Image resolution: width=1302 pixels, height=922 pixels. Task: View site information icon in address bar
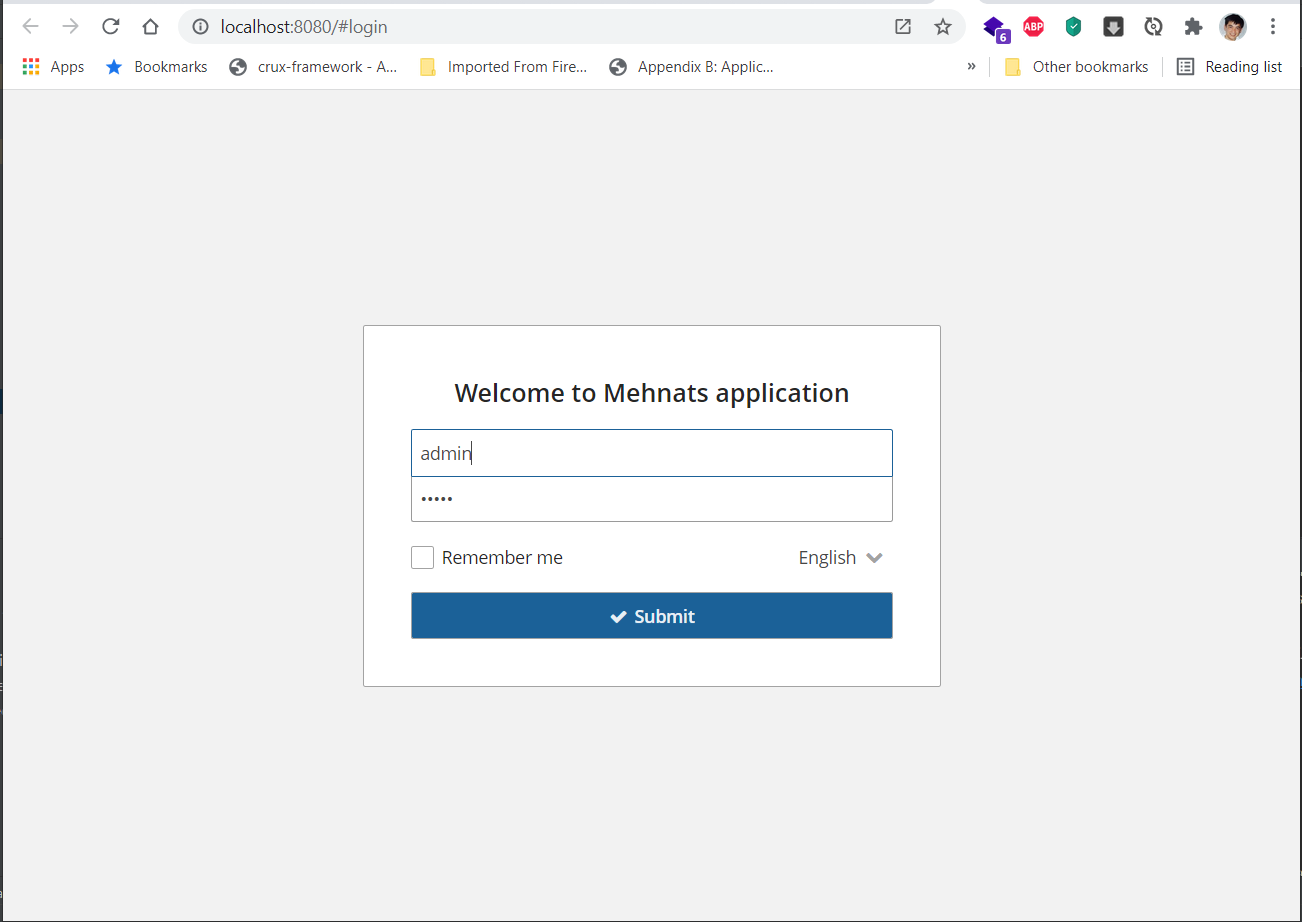[201, 27]
